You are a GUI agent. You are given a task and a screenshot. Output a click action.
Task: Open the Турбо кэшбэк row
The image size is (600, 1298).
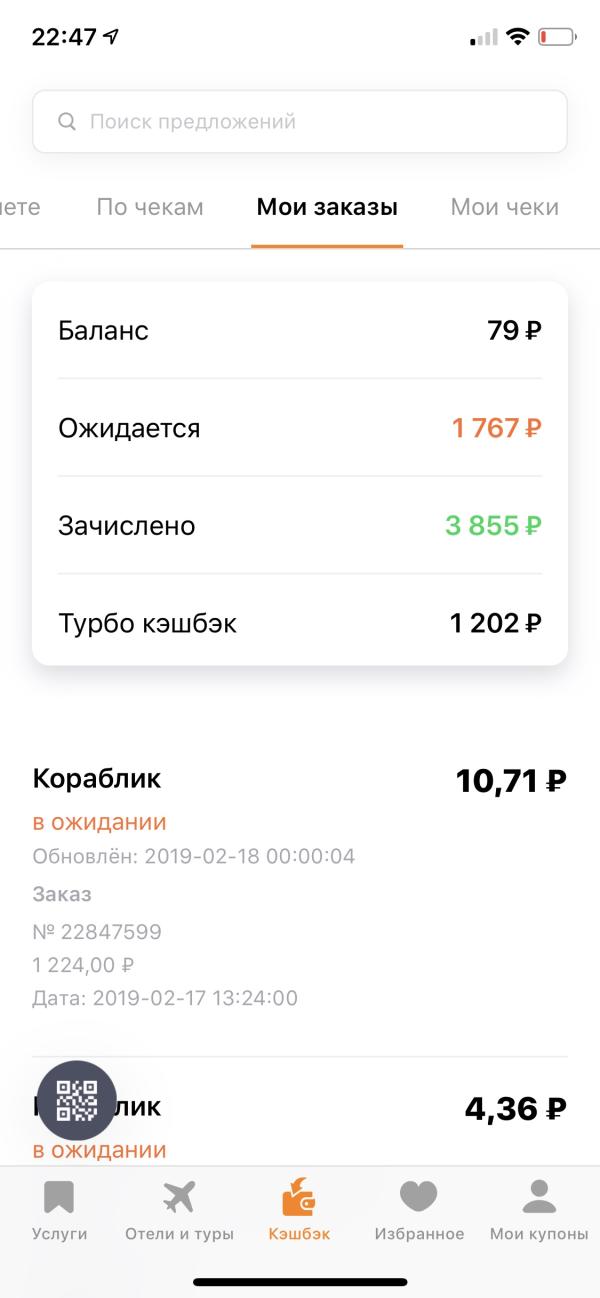pyautogui.click(x=300, y=623)
